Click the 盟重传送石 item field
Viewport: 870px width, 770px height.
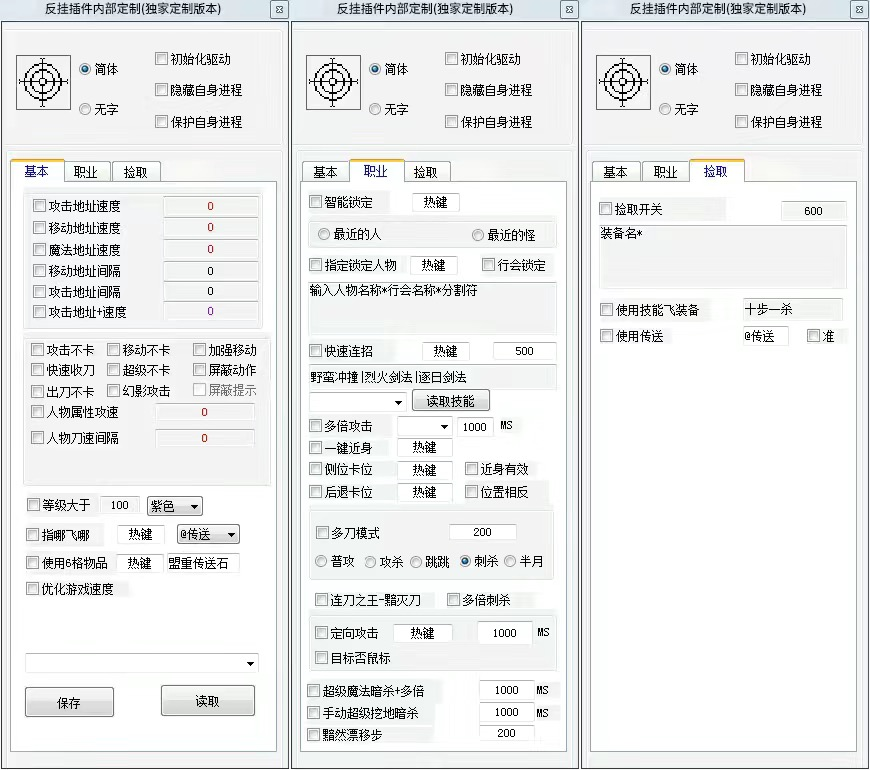click(x=203, y=563)
